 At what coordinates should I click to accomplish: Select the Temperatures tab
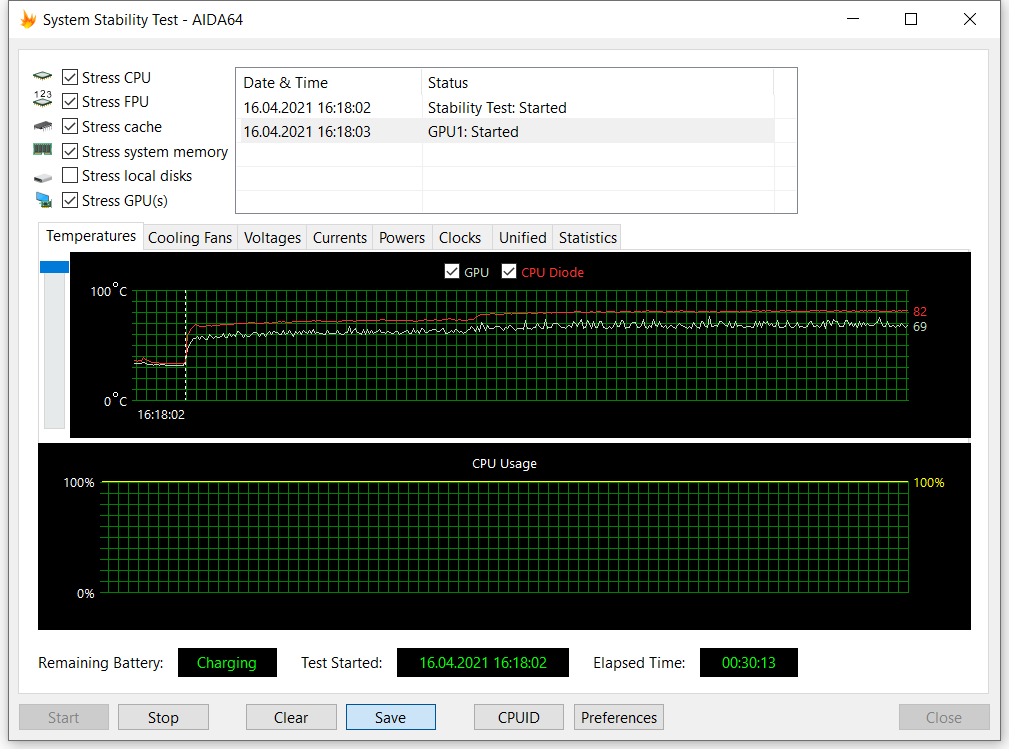coord(91,236)
